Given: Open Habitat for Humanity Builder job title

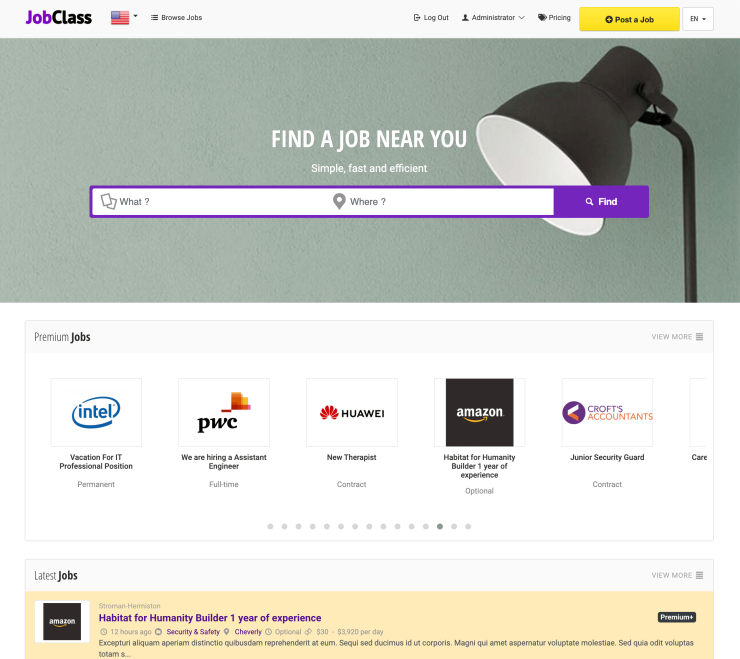Looking at the screenshot, I should 210,617.
